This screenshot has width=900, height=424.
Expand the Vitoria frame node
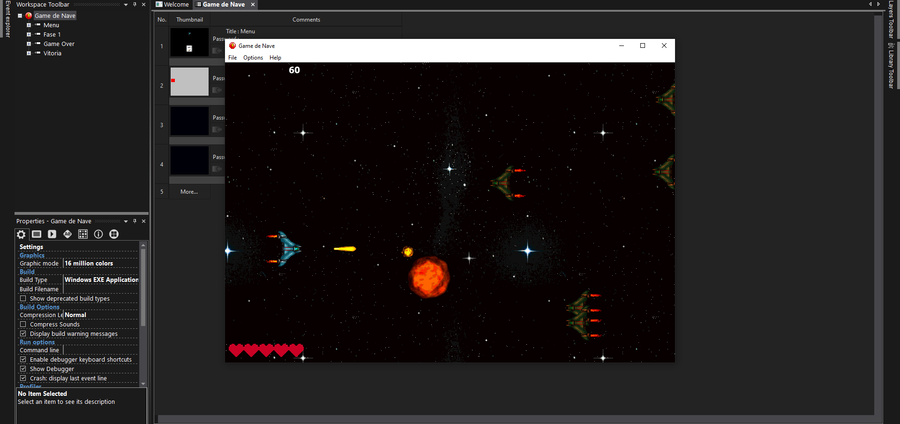click(29, 53)
